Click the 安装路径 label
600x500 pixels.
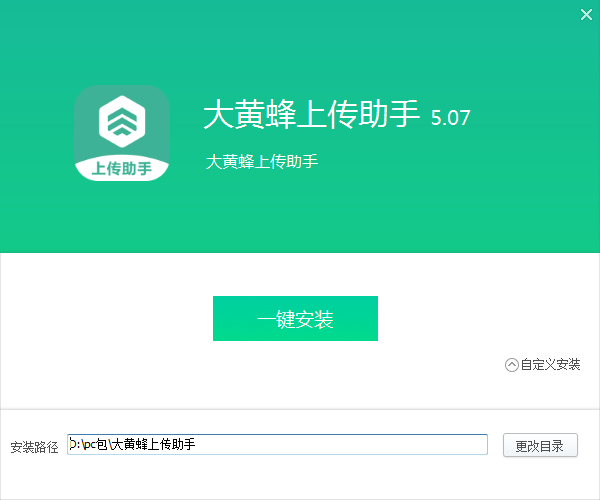(34, 446)
